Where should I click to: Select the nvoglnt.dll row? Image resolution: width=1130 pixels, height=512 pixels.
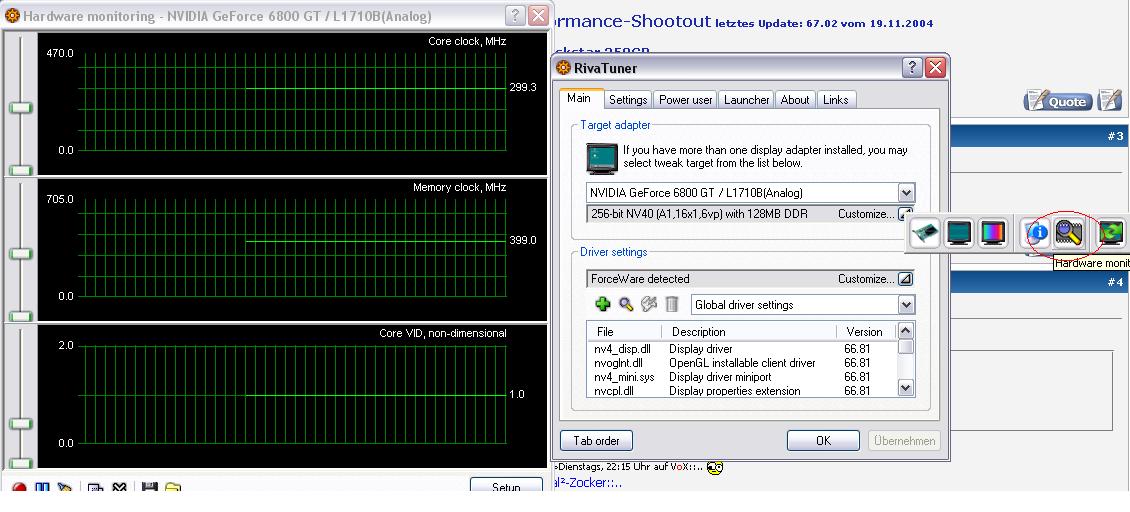pyautogui.click(x=742, y=363)
